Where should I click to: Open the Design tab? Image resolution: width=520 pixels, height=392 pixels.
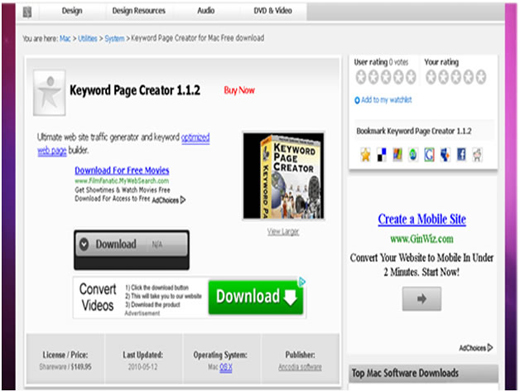[x=72, y=11]
